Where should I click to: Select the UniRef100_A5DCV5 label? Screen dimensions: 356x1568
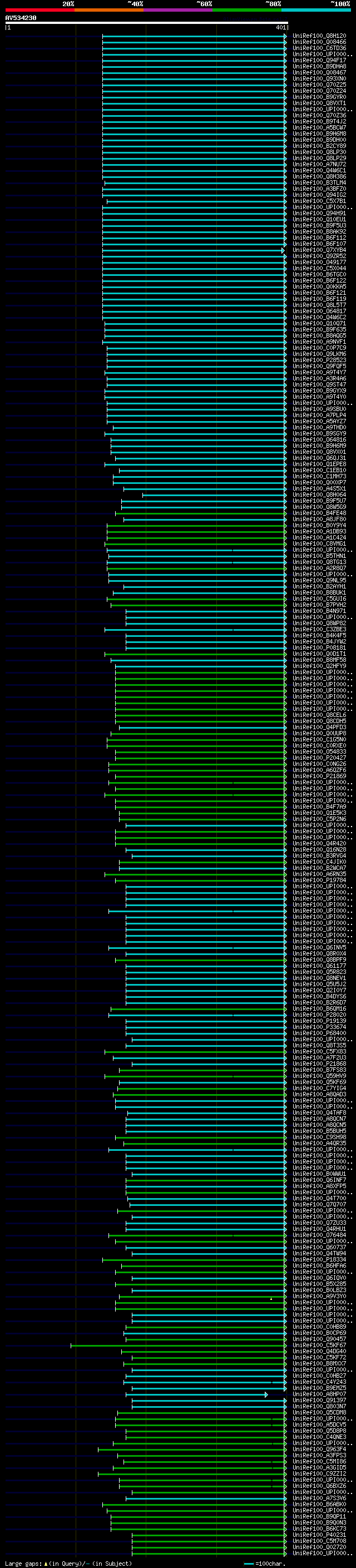319,1425
